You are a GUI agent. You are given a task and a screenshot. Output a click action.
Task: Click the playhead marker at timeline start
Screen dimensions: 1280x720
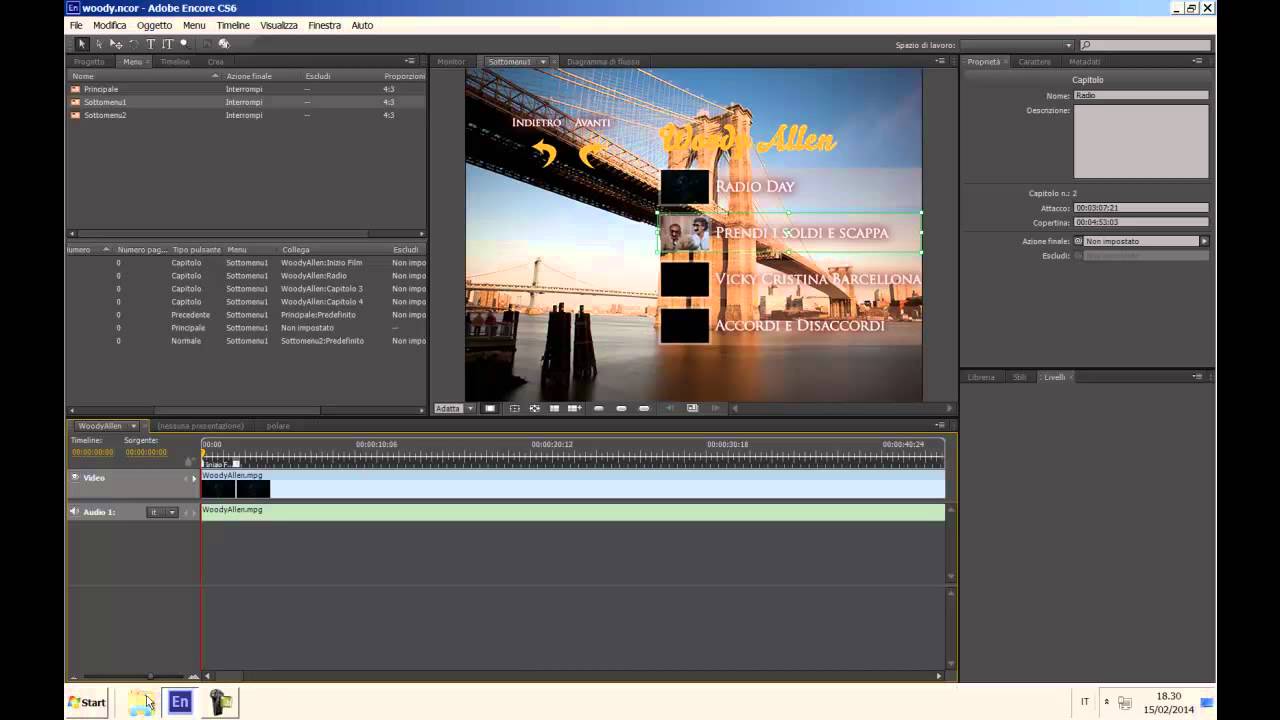pos(203,453)
